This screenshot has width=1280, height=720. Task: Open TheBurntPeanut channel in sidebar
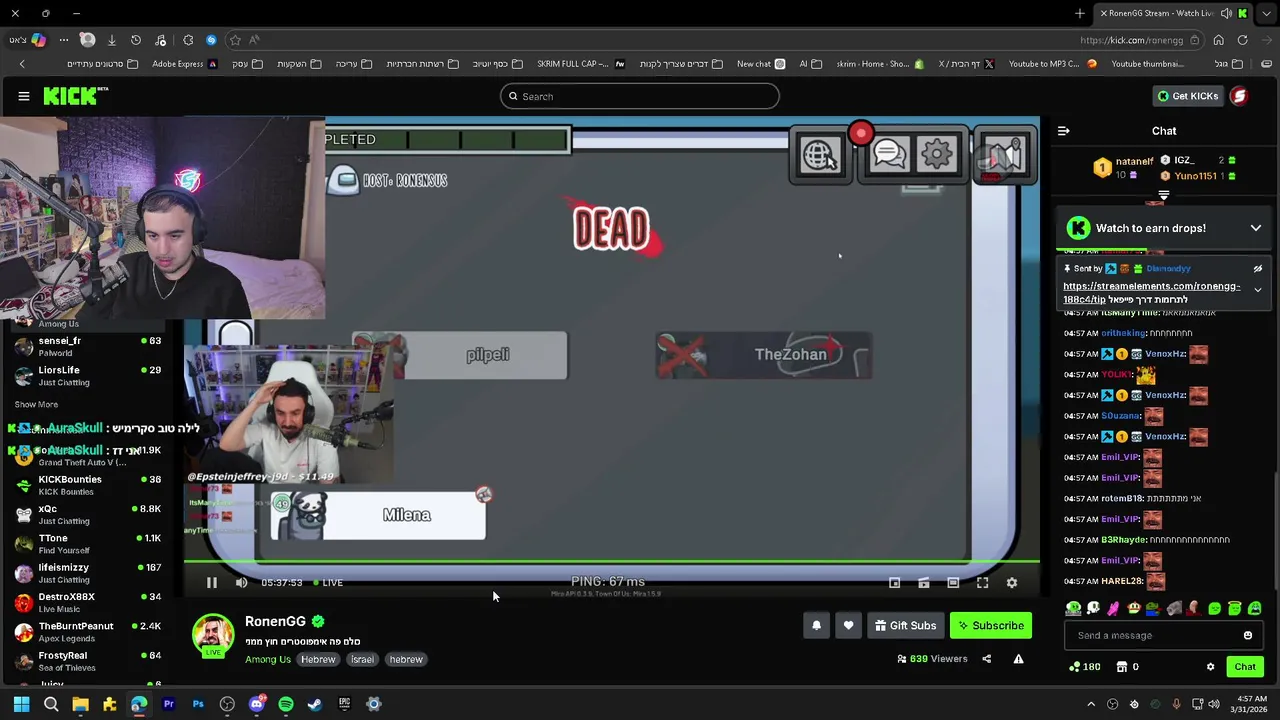click(88, 632)
